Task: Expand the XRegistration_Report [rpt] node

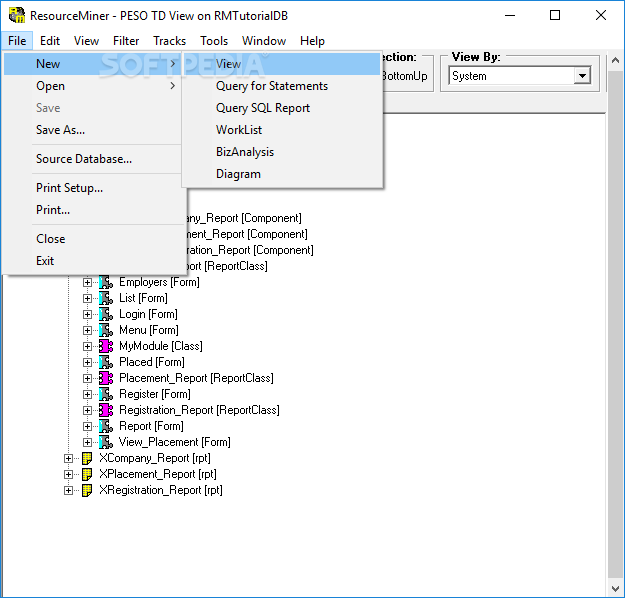Action: click(68, 490)
